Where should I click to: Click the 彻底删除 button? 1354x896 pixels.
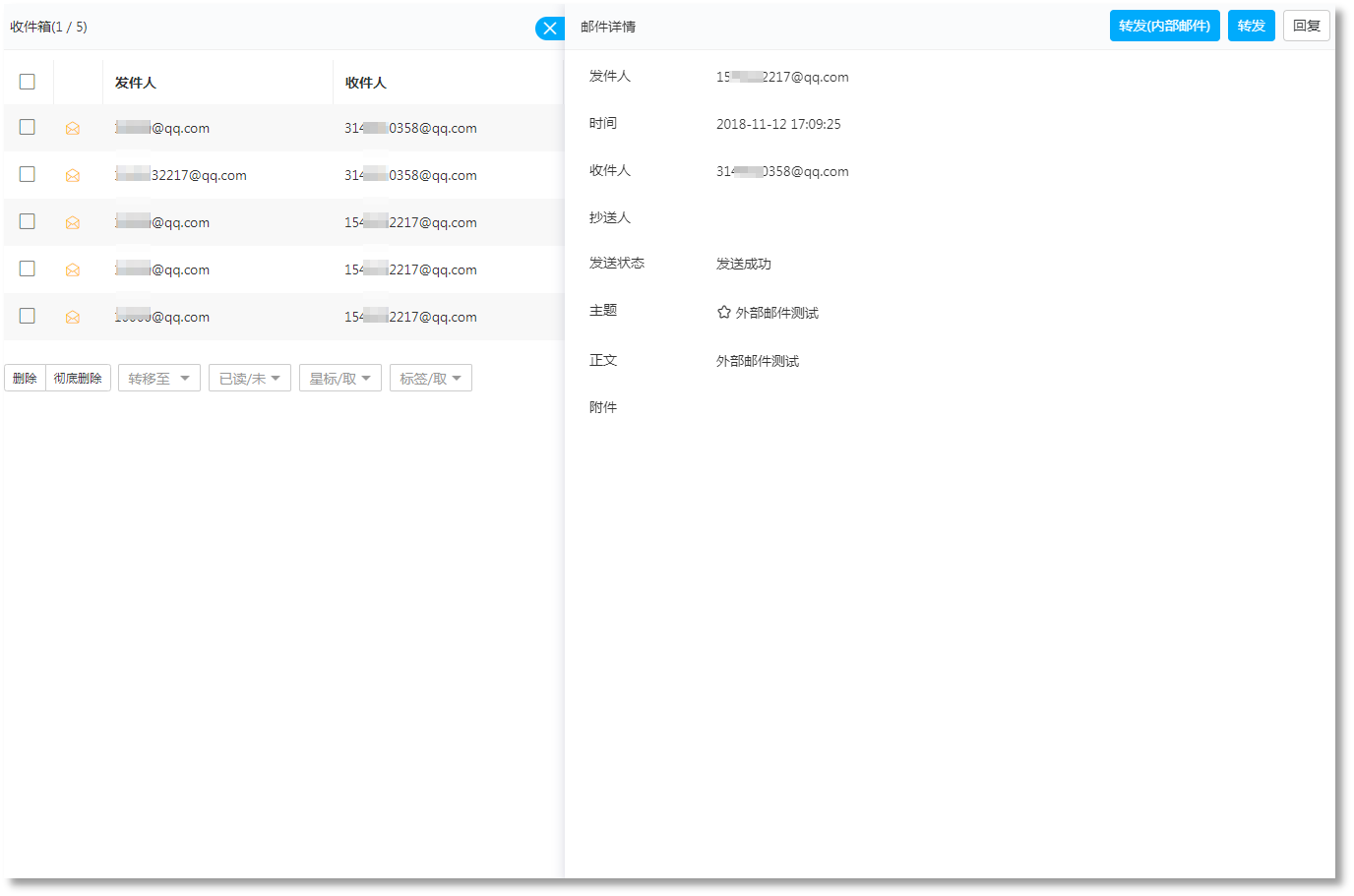point(78,379)
